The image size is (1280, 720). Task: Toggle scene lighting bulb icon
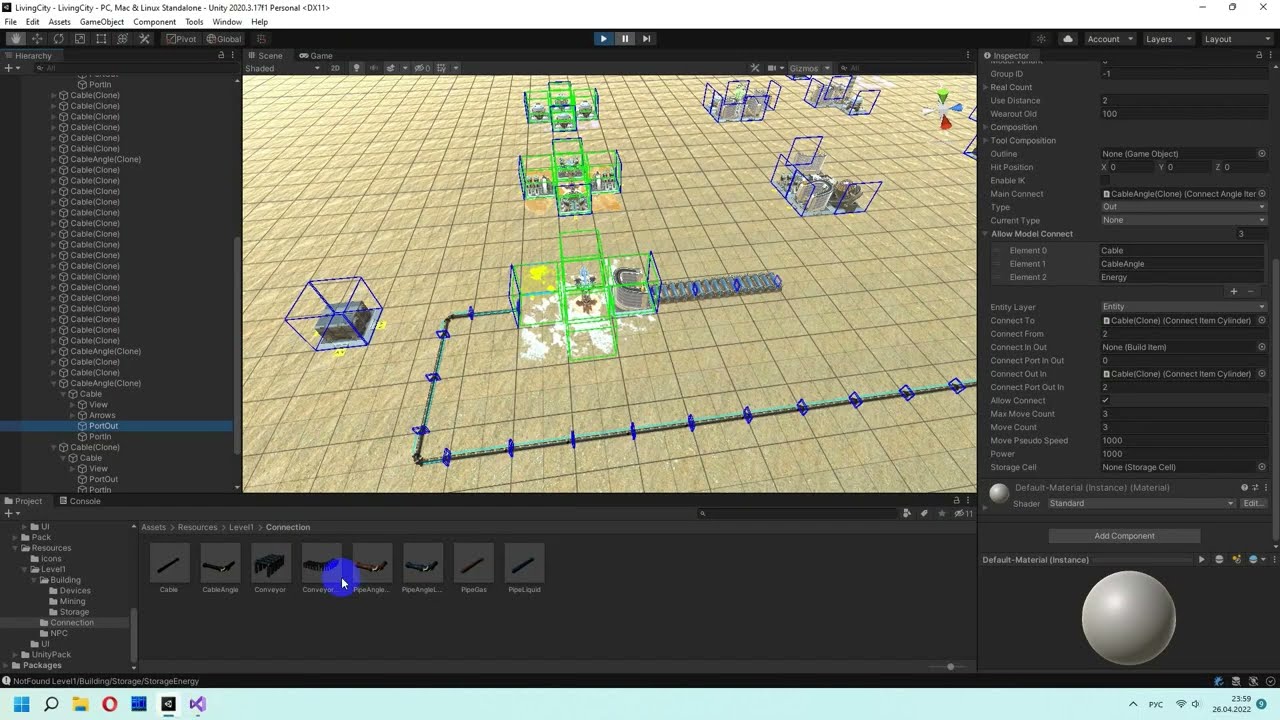(x=357, y=68)
